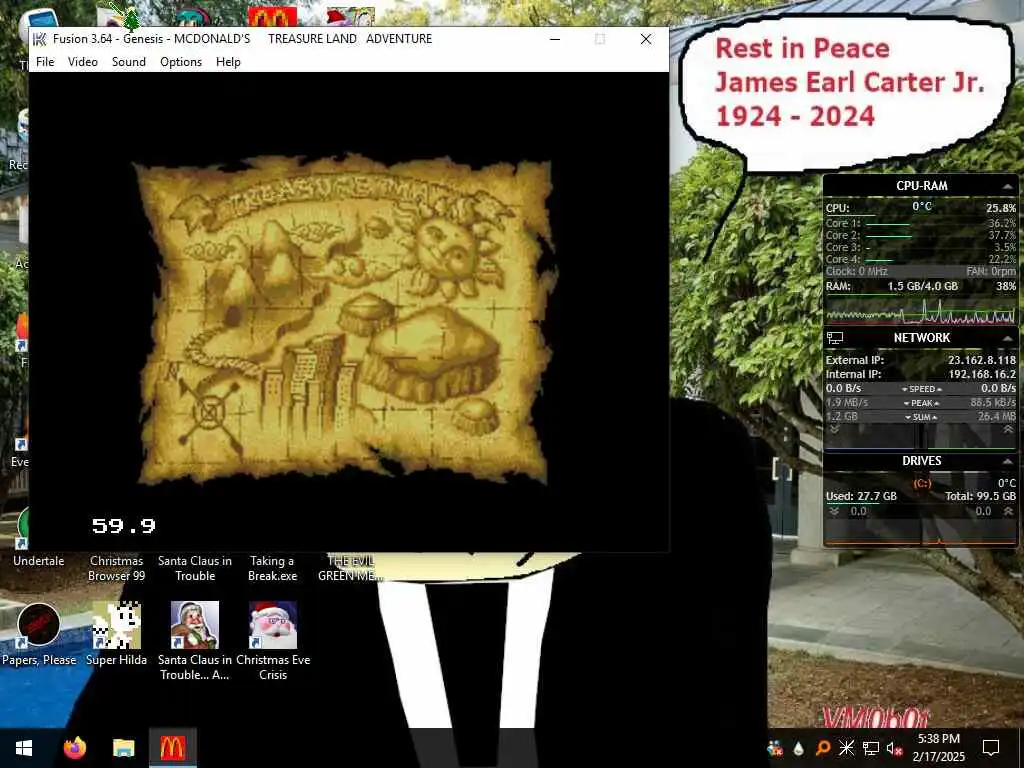Image resolution: width=1024 pixels, height=768 pixels.
Task: Select the Undertale desktop label
Action: tap(39, 561)
